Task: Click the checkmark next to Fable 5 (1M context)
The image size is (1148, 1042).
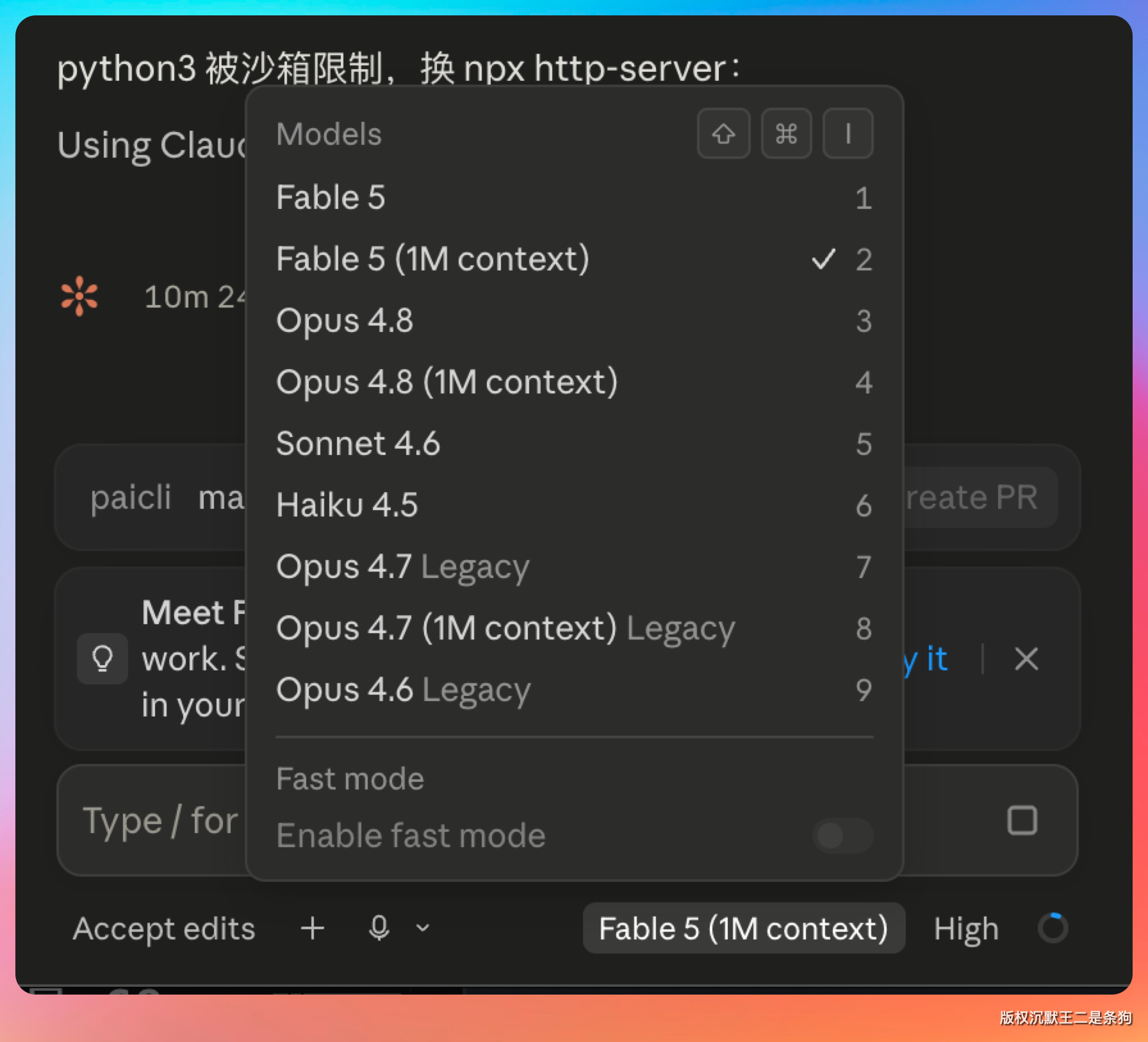Action: click(x=823, y=259)
